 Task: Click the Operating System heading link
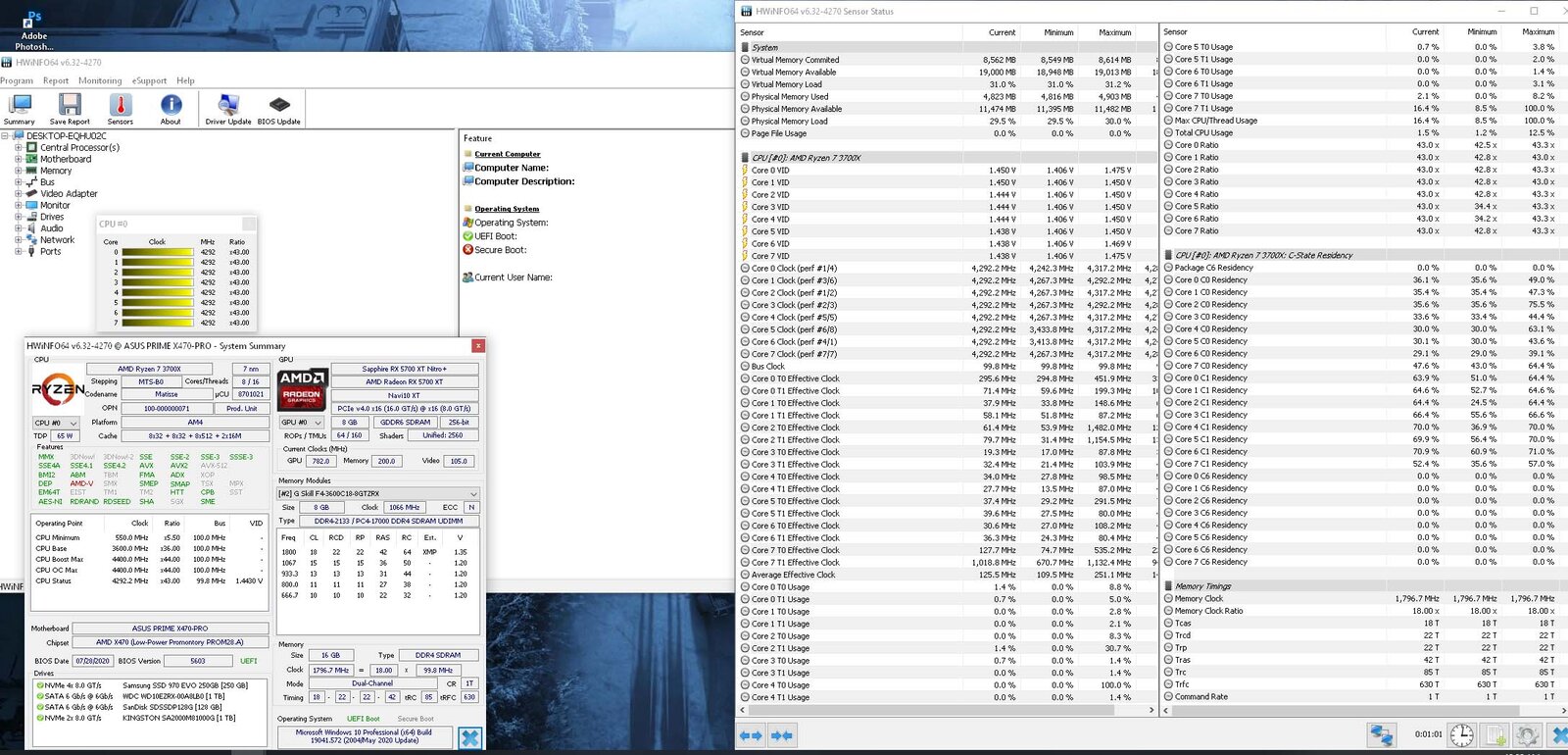click(507, 209)
